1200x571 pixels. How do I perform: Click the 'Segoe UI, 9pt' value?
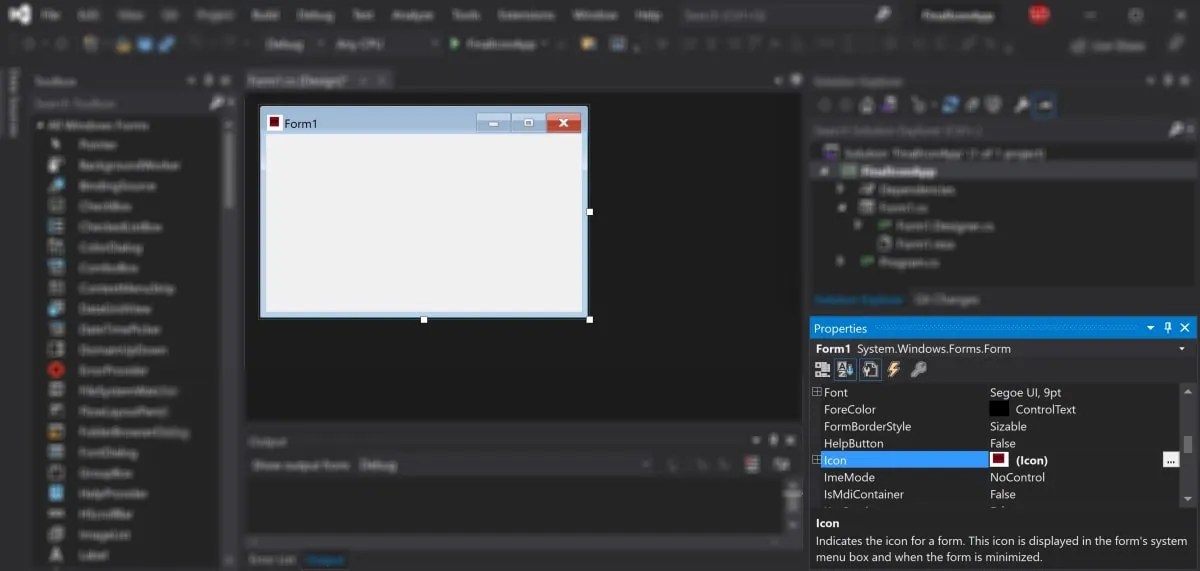[x=1026, y=392]
